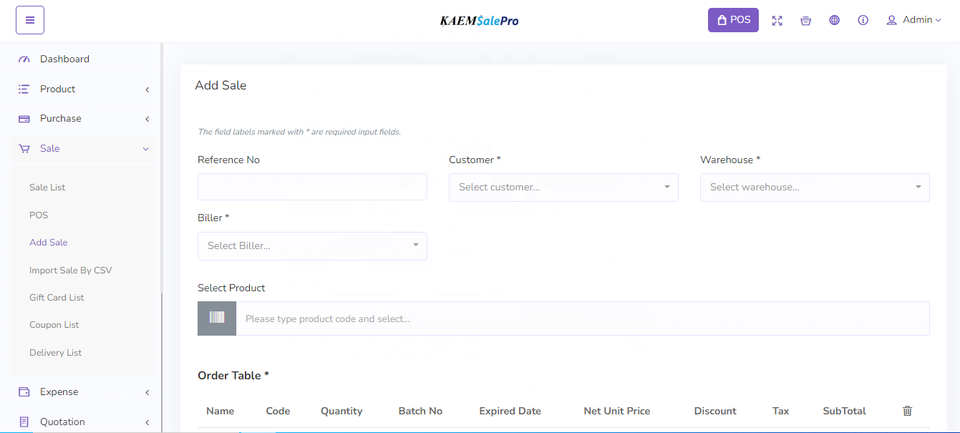Open Sale List in sidebar
960x433 pixels.
click(x=47, y=188)
